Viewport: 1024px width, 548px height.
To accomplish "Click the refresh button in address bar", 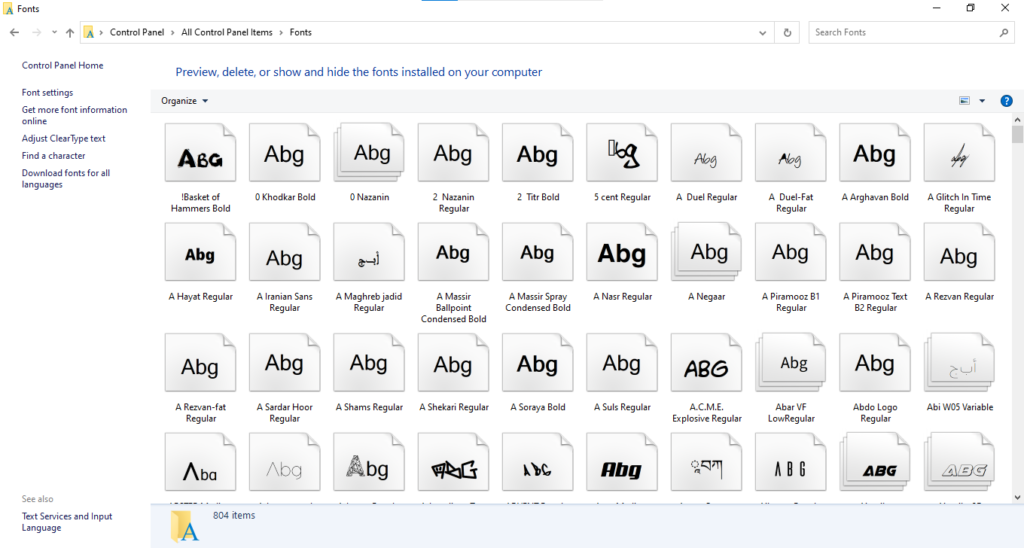I will point(787,32).
